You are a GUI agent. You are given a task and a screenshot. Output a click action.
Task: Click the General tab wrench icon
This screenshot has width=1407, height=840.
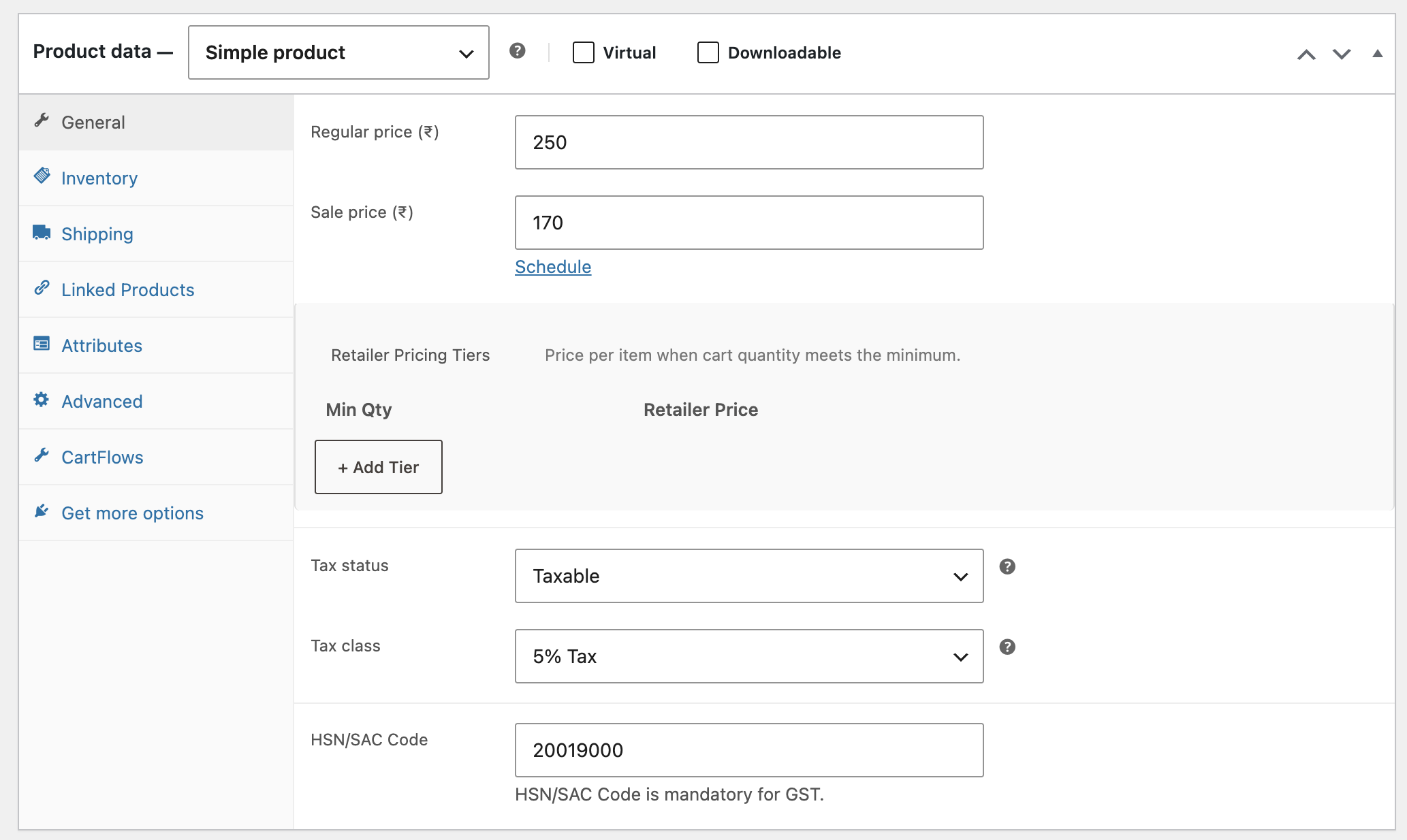[x=42, y=120]
